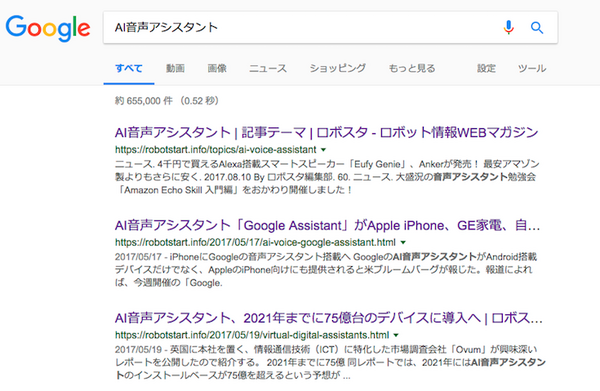
Task: Select the すべて tab
Action: click(x=129, y=68)
